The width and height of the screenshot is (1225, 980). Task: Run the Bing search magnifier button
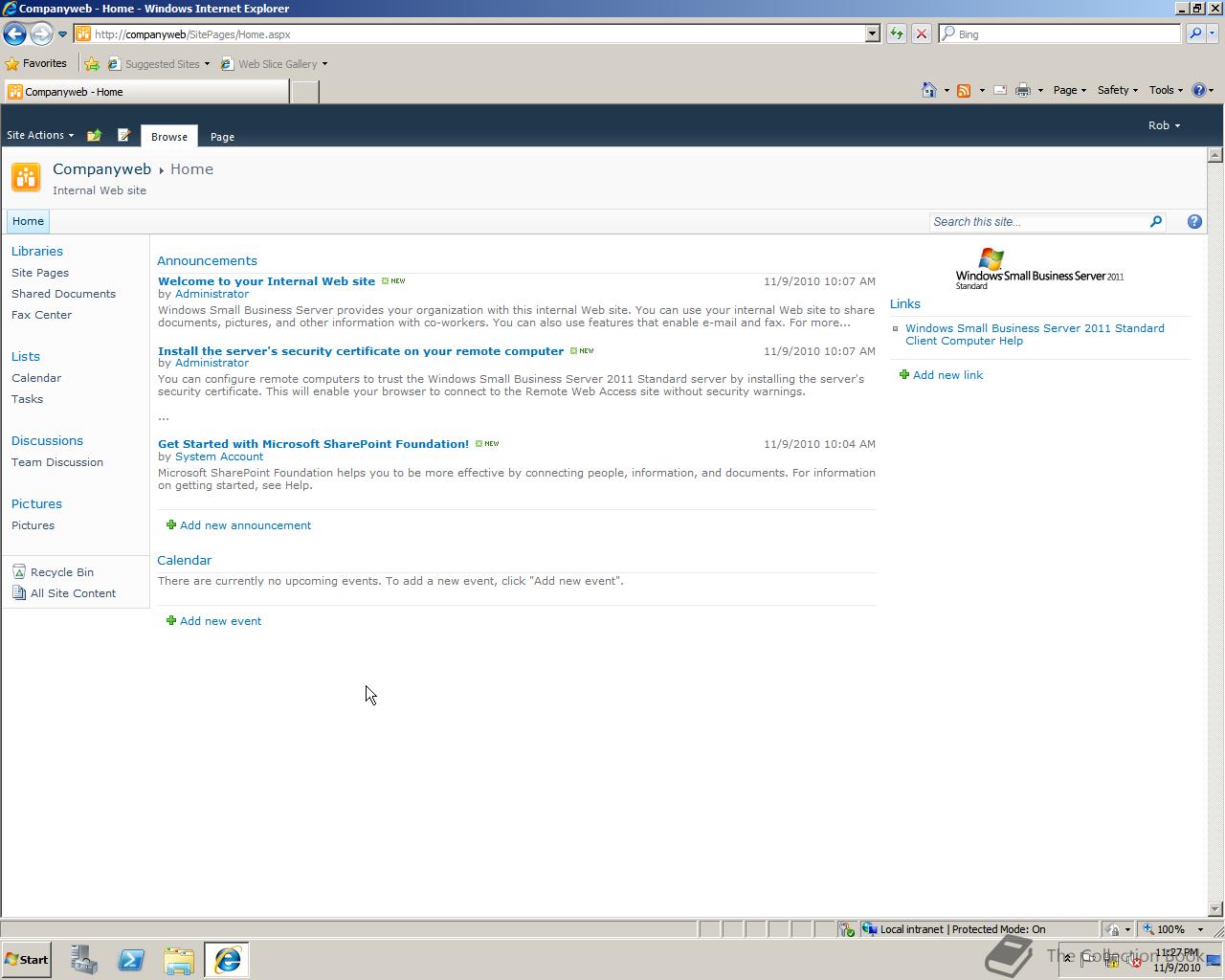1194,33
